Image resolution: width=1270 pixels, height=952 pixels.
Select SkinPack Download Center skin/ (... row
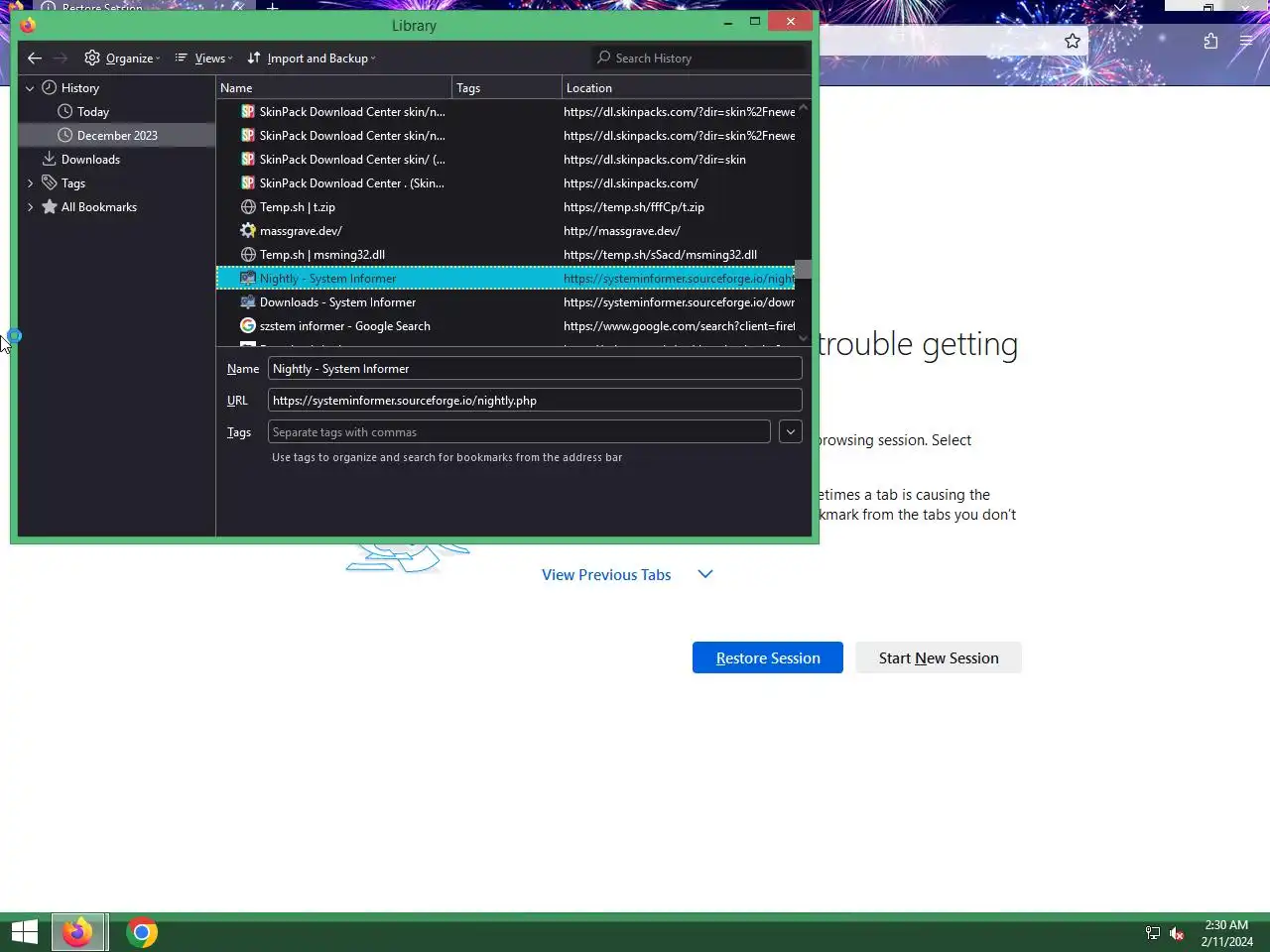[506, 160]
